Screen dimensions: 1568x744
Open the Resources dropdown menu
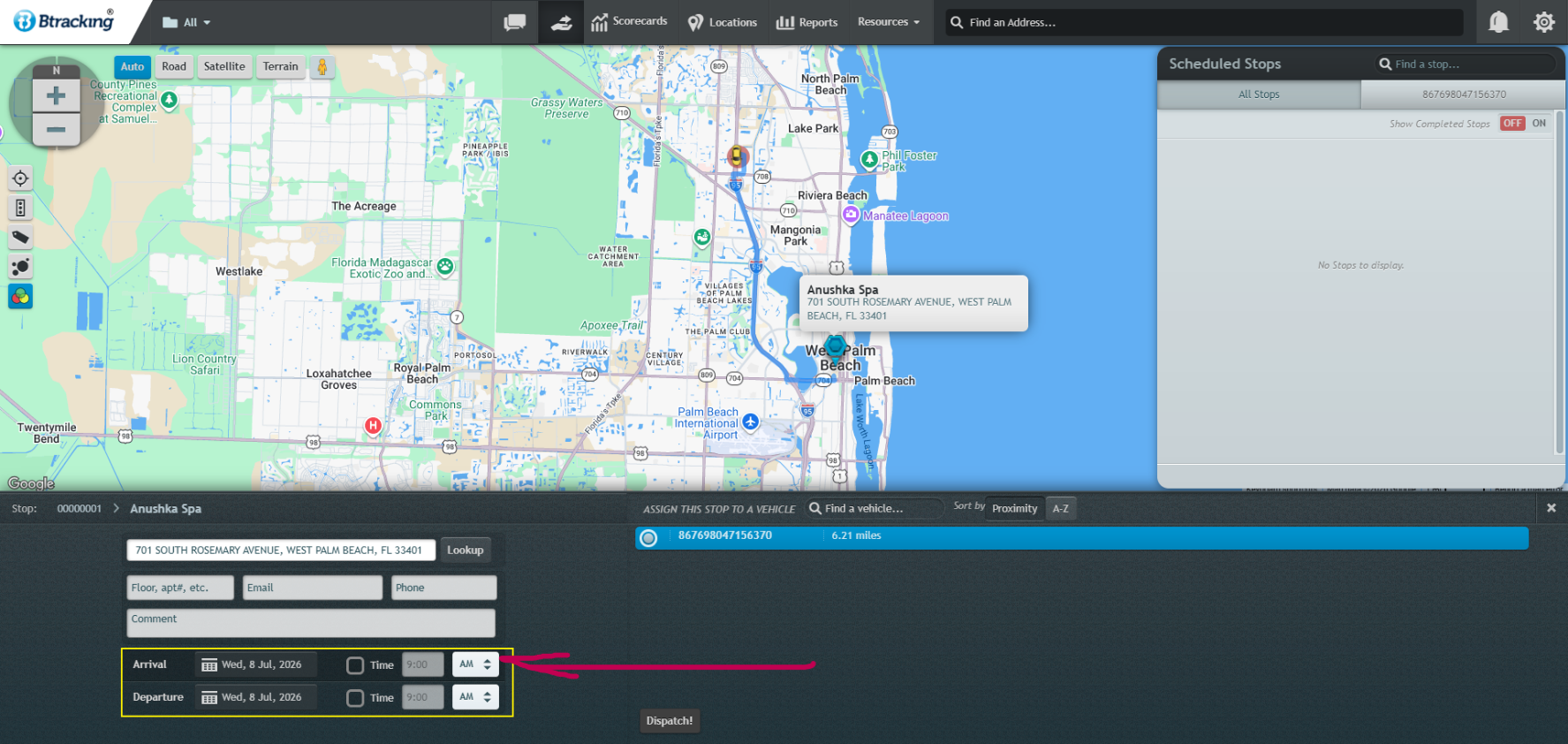coord(889,22)
